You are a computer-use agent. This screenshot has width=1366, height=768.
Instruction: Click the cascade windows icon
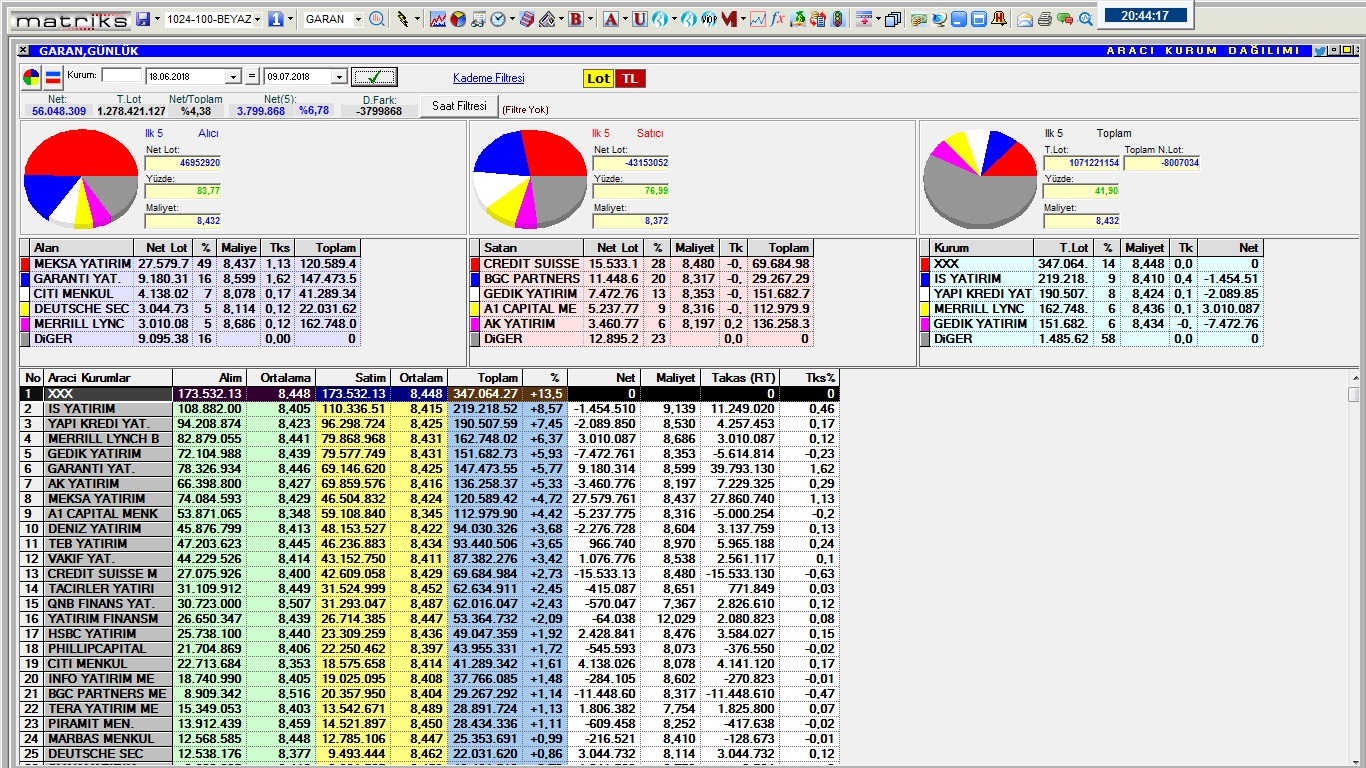point(893,19)
